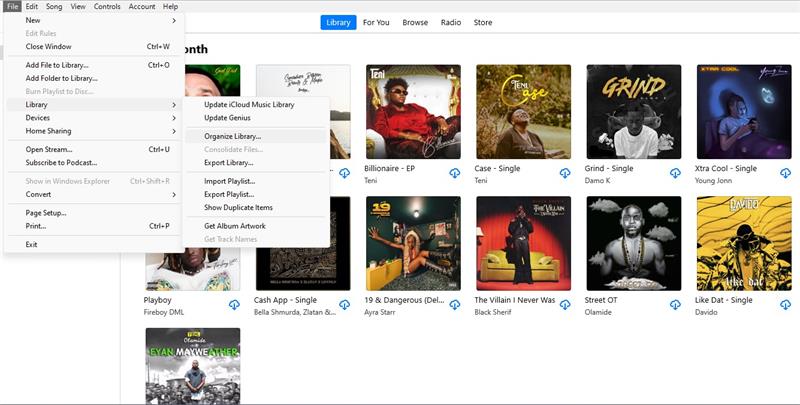Open the Grind album cover
800x405 pixels.
tap(634, 112)
